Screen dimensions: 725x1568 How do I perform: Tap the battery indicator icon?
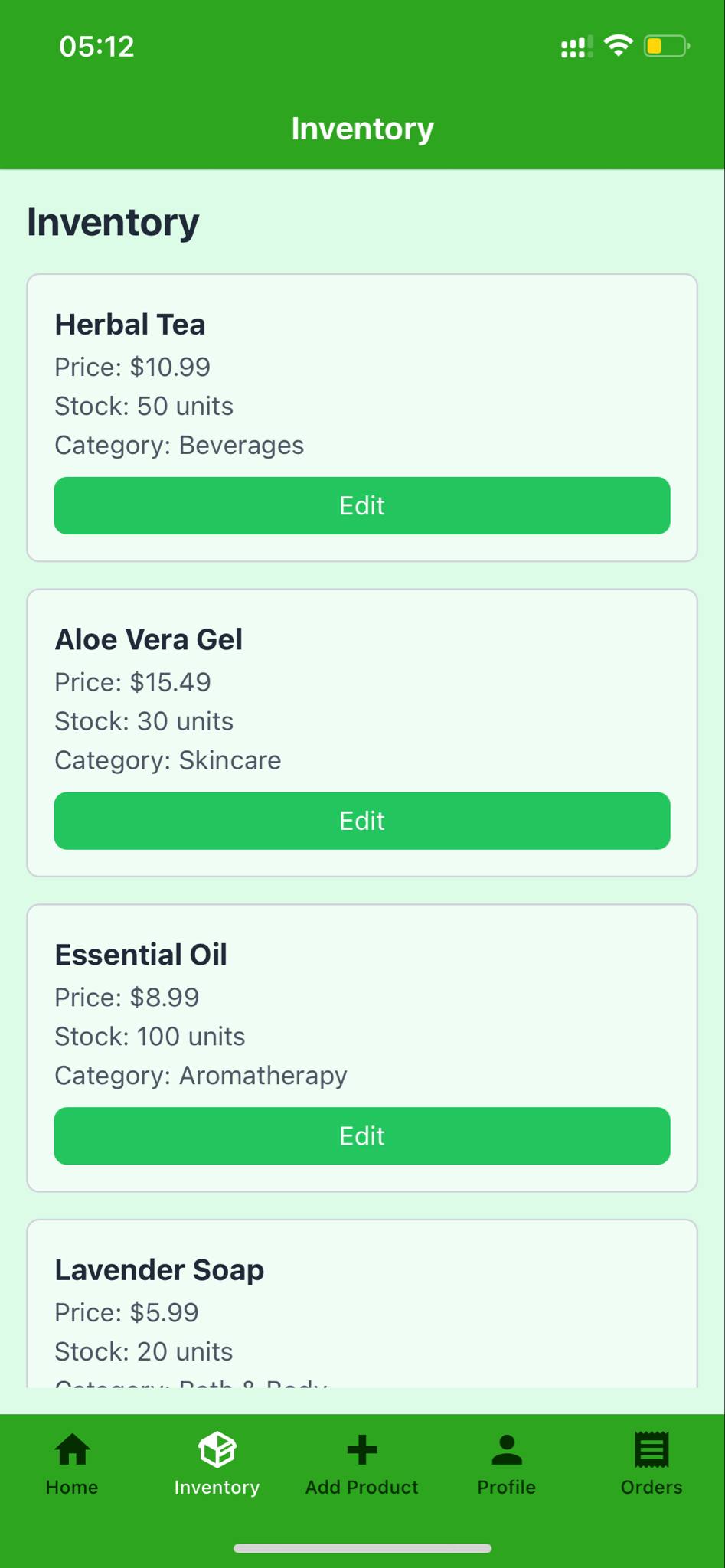pos(667,46)
